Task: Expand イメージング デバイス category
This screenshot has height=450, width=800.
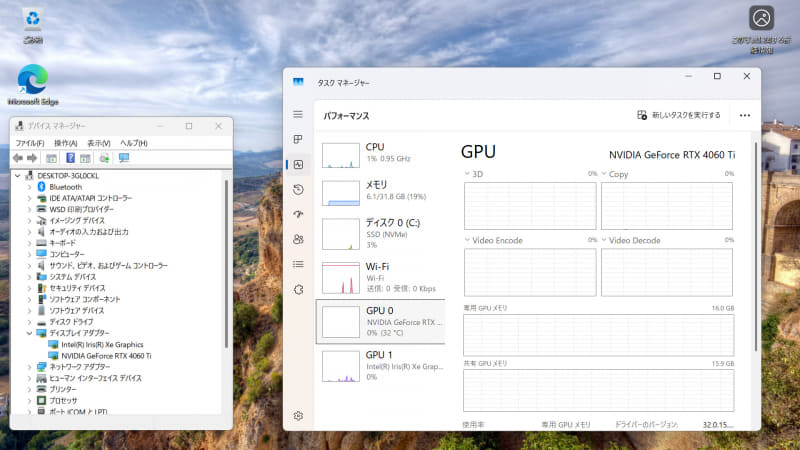Action: (x=29, y=220)
